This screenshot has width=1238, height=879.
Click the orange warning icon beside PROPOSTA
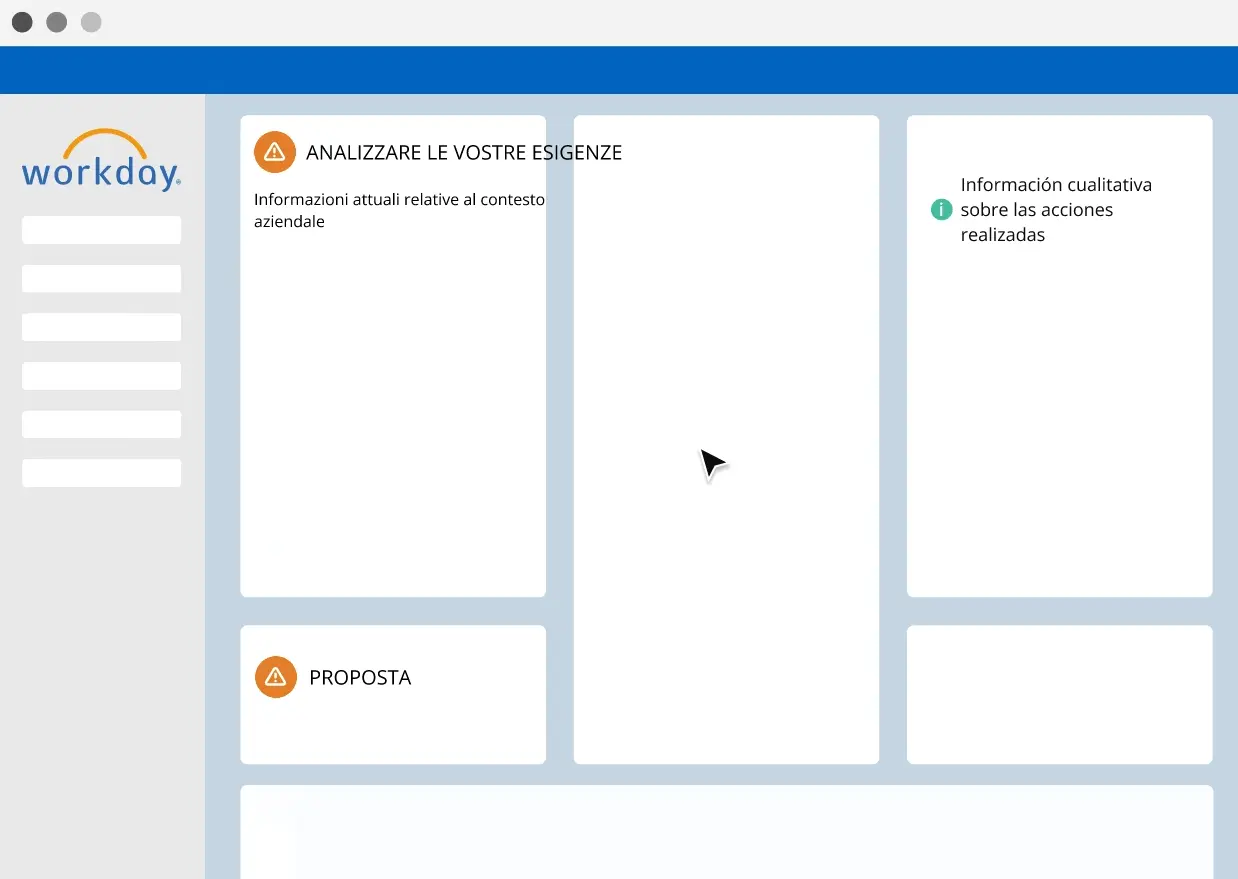point(276,677)
